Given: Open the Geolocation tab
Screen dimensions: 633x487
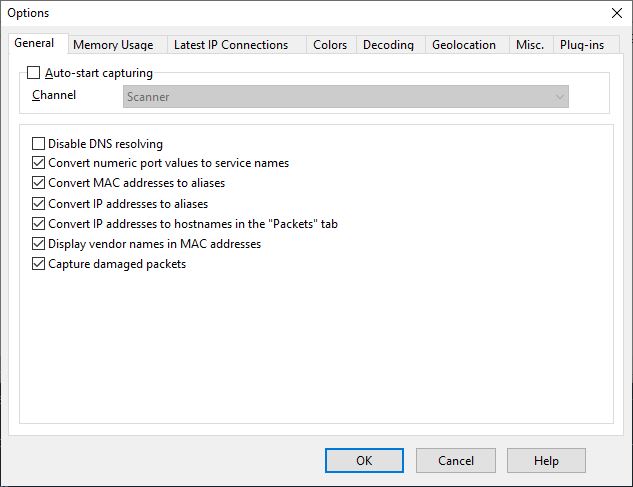Looking at the screenshot, I should point(464,45).
